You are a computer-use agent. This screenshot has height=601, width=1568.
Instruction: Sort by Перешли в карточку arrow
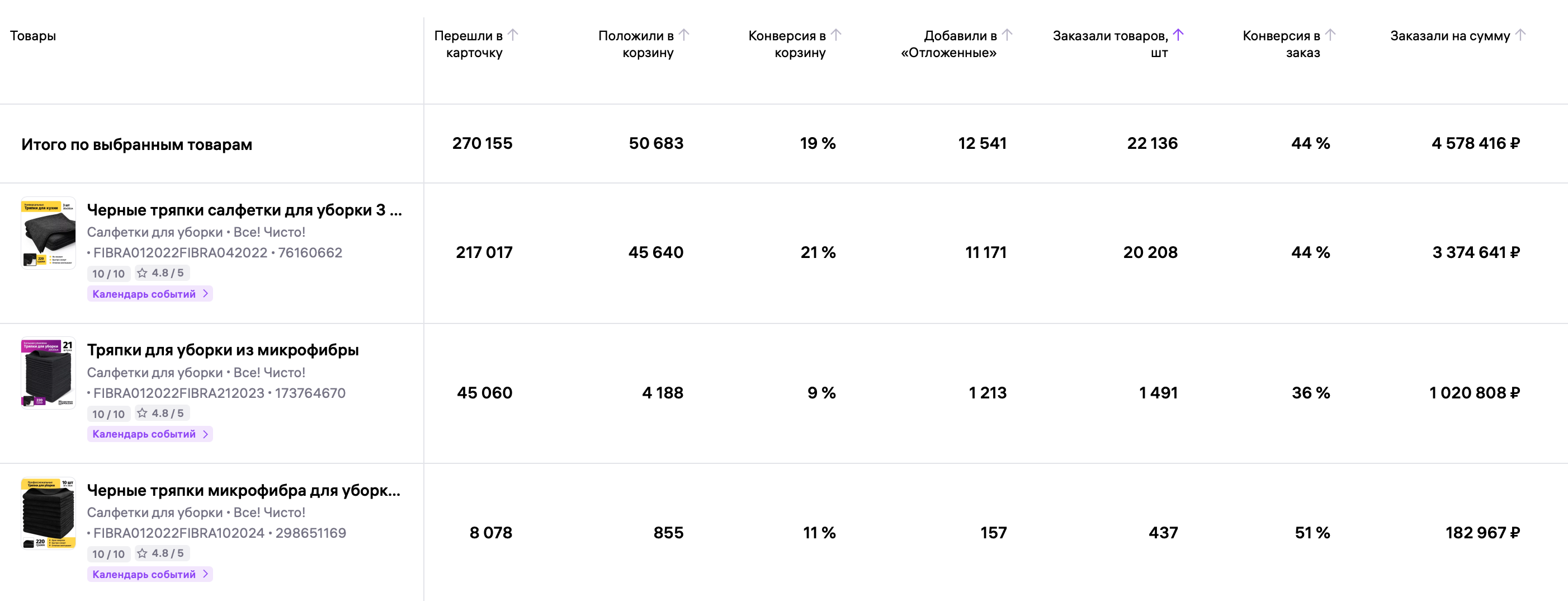pos(513,35)
